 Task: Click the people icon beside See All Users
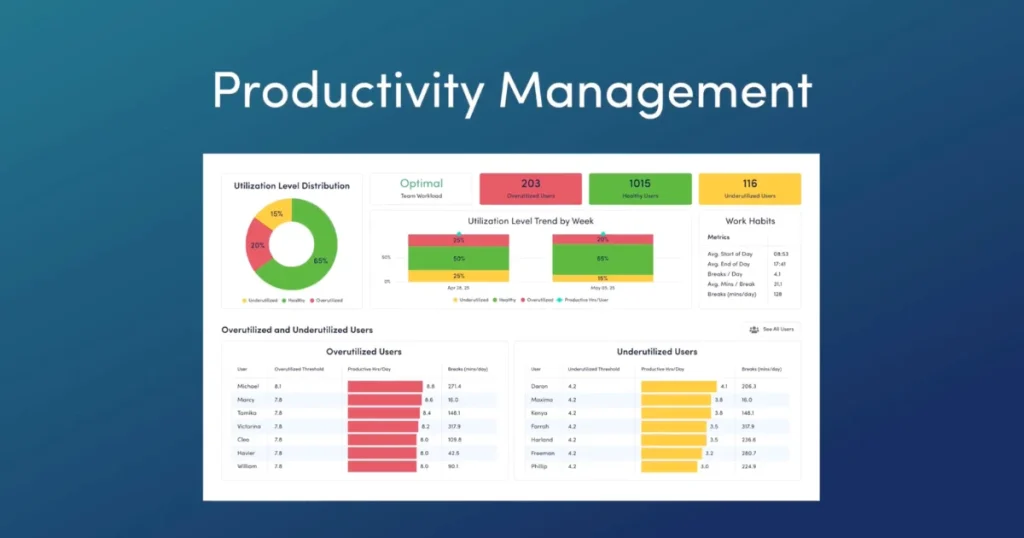click(754, 330)
